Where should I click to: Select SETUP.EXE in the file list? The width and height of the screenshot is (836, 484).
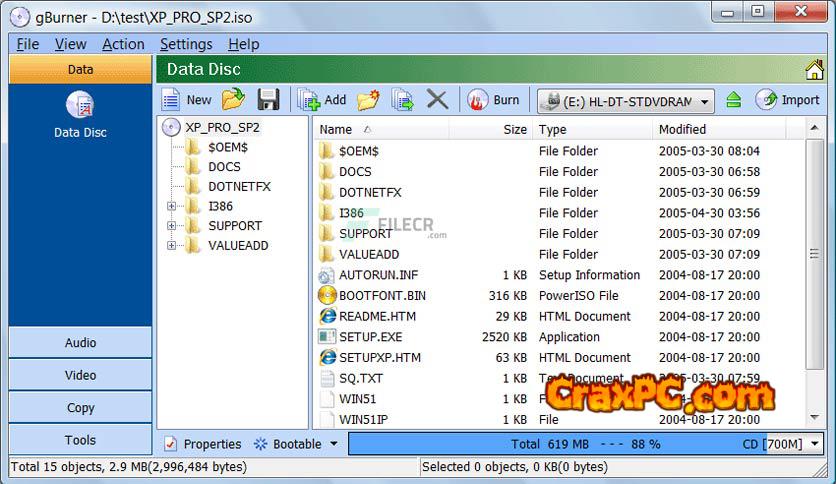point(370,337)
